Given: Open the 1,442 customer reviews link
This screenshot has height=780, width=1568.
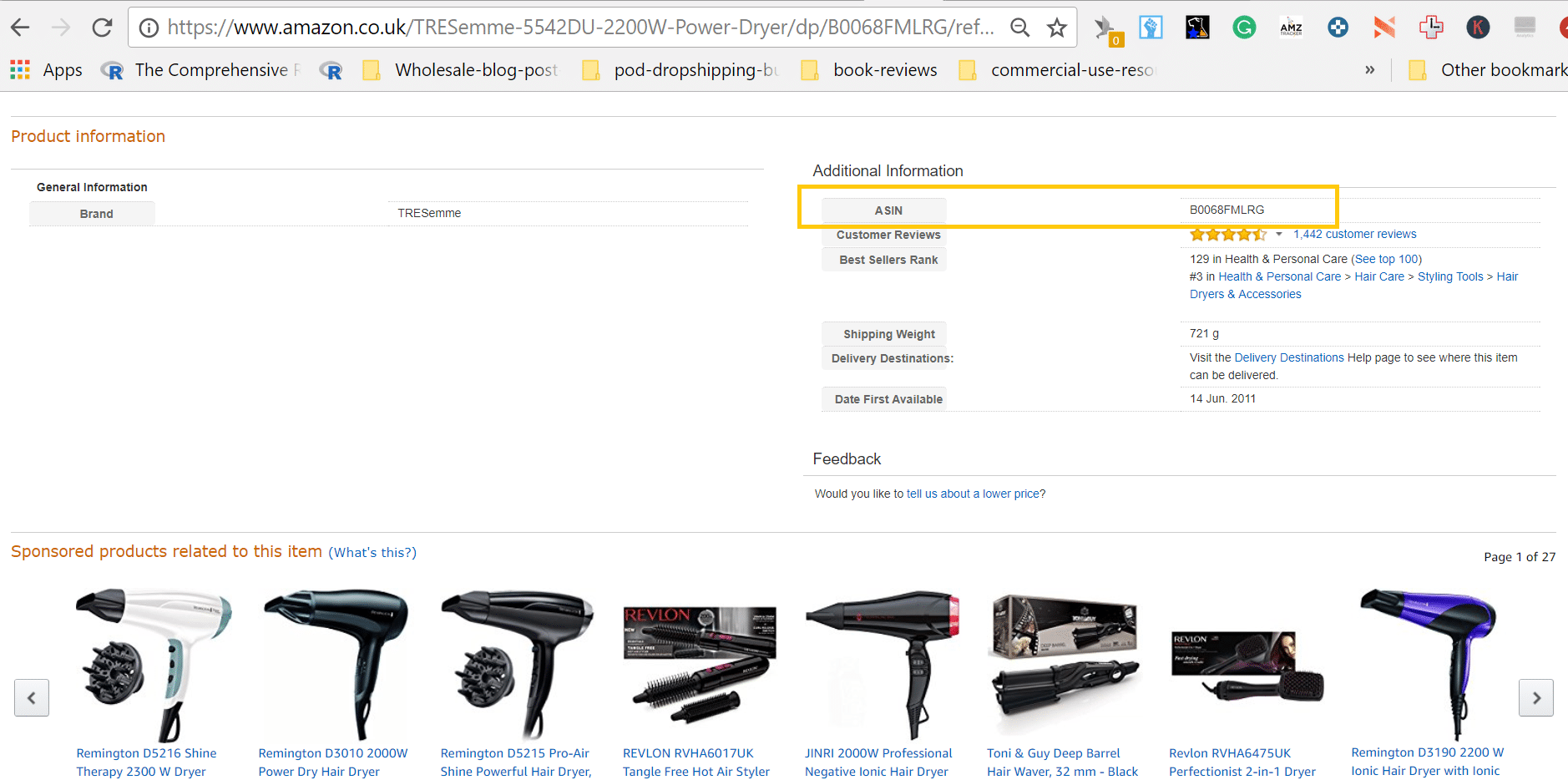Looking at the screenshot, I should tap(1354, 235).
